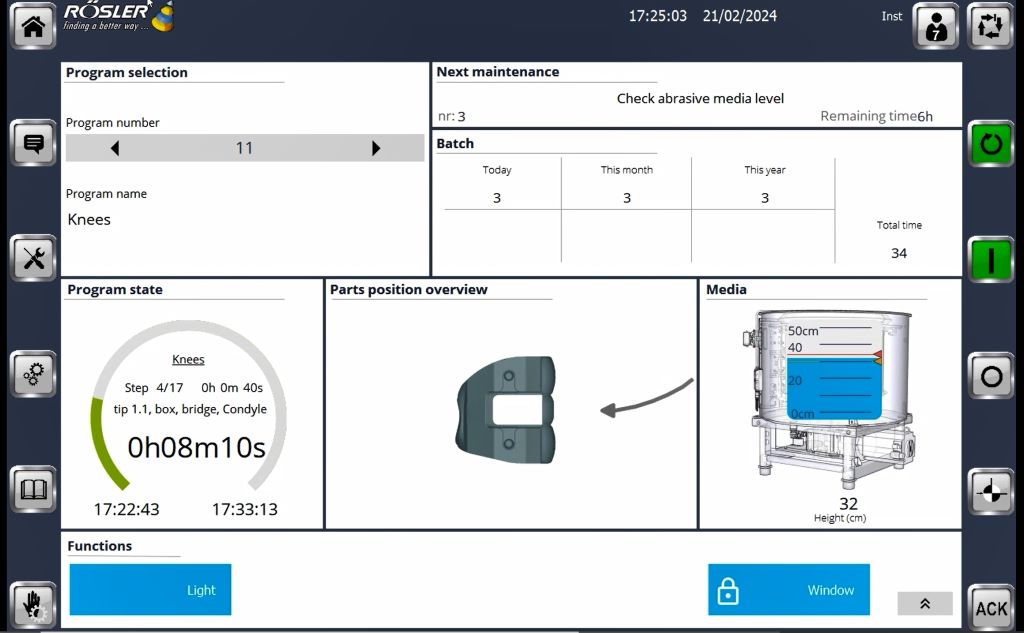Open the gears settings icon
Viewport: 1024px width, 633px height.
point(33,374)
